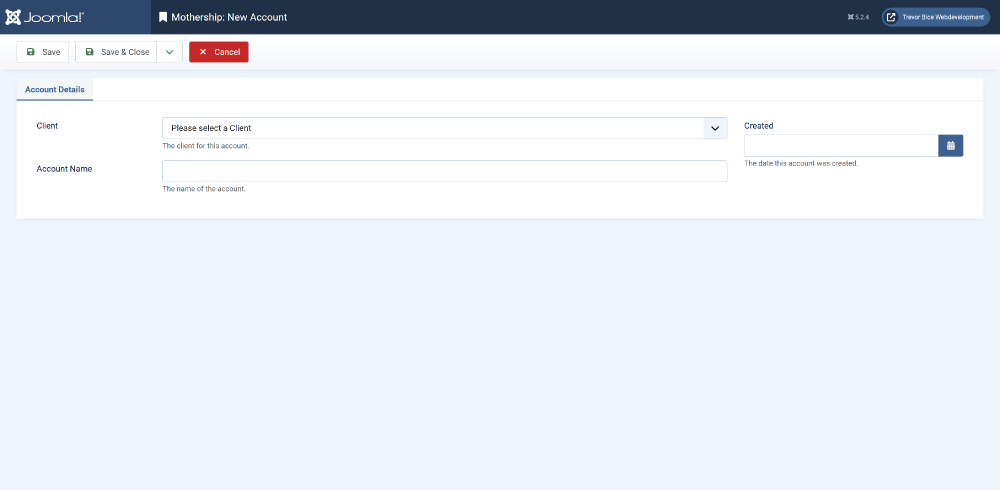Viewport: 1000px width, 490px height.
Task: Click 'The client for this account.' hint
Action: [x=206, y=146]
